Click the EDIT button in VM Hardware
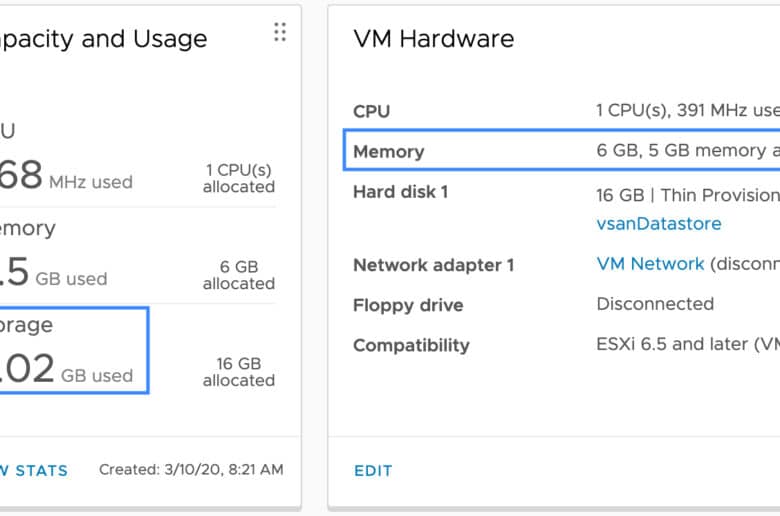Image resolution: width=780 pixels, height=516 pixels. point(373,471)
